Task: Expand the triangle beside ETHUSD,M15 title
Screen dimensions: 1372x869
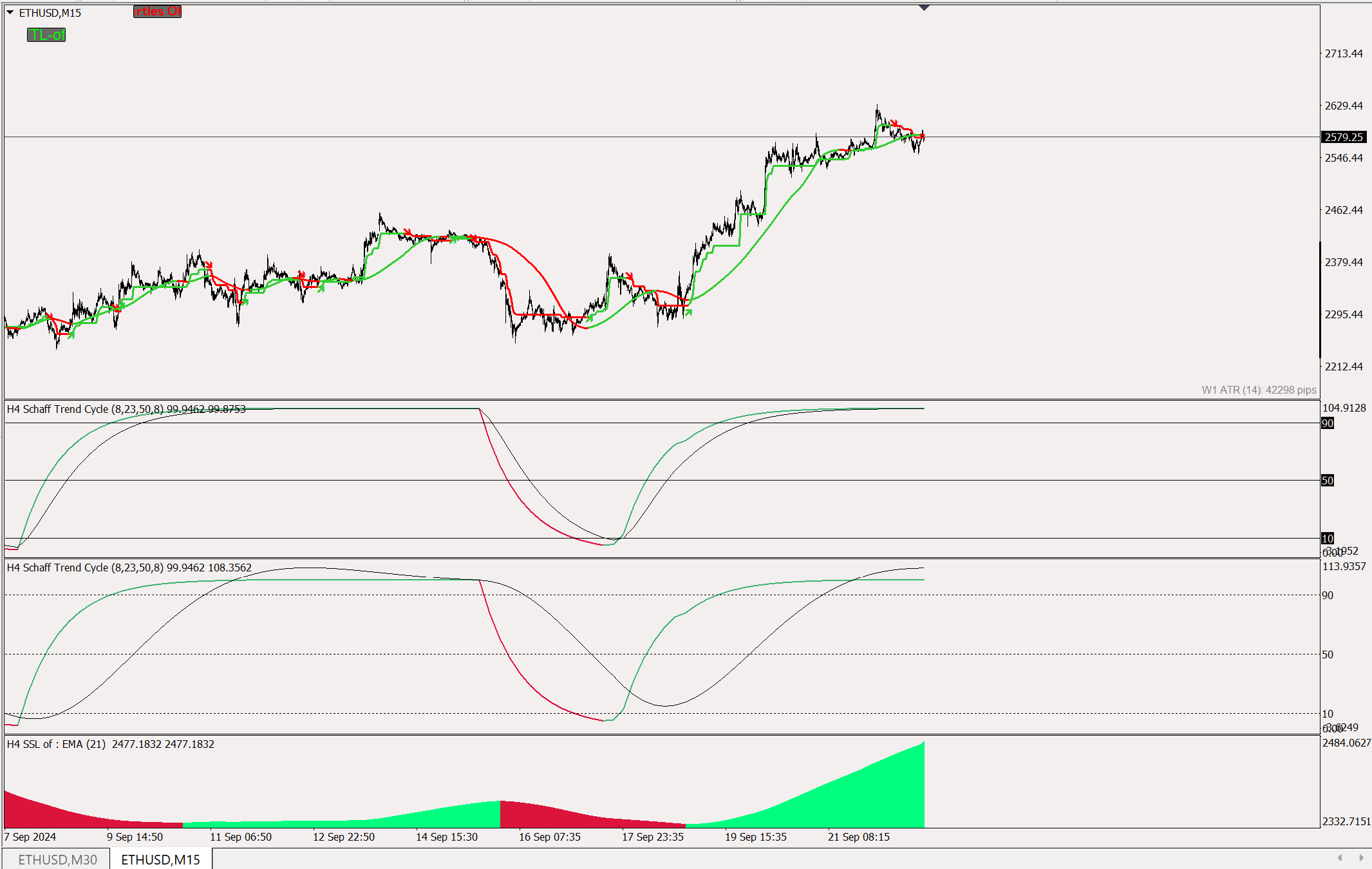Action: tap(10, 12)
